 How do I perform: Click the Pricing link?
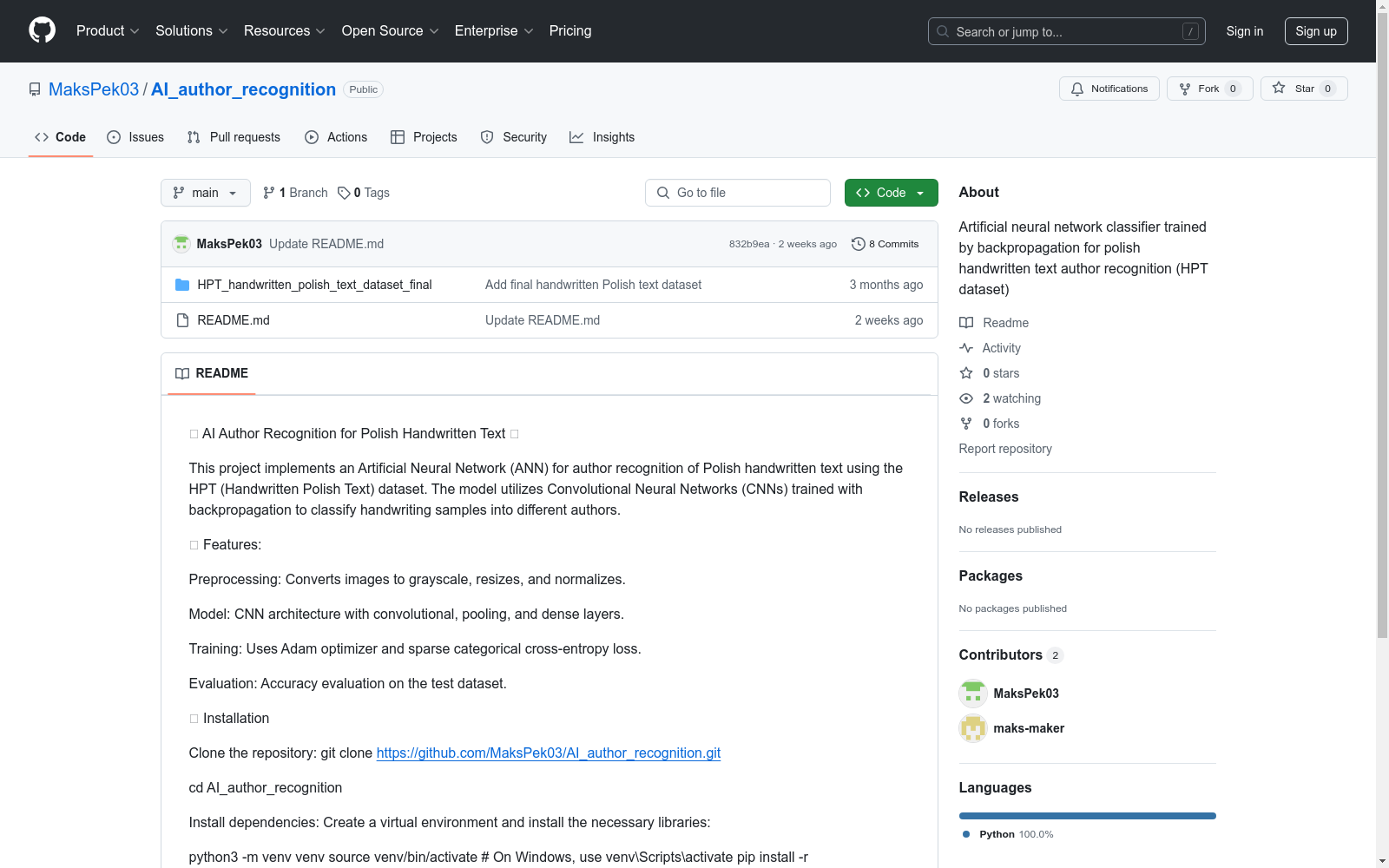pos(570,30)
